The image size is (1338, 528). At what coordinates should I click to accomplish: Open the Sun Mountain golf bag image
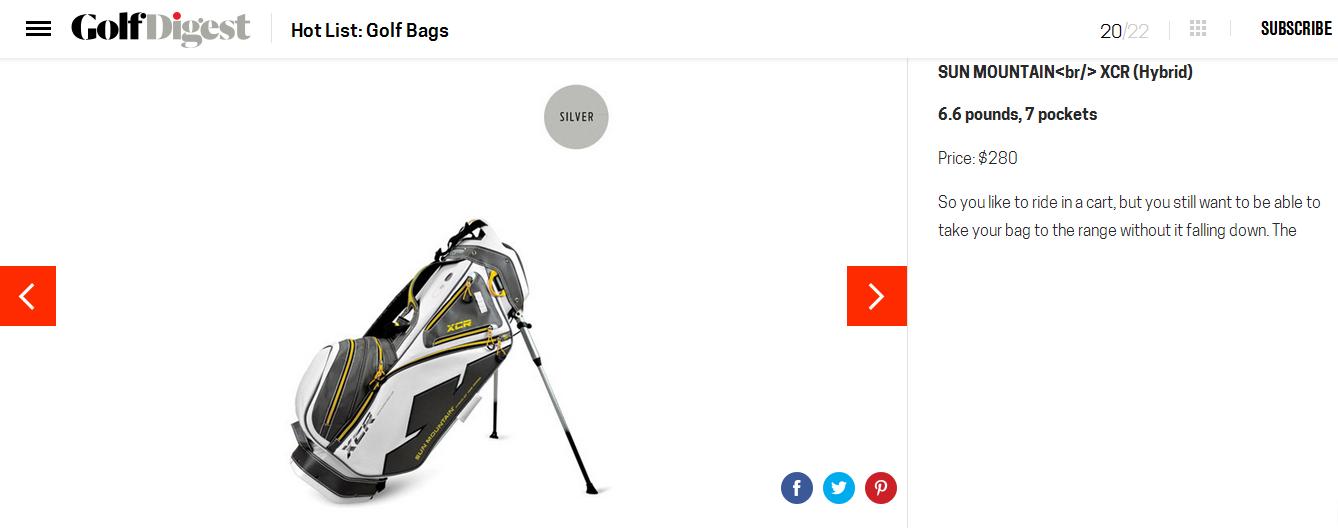[450, 360]
